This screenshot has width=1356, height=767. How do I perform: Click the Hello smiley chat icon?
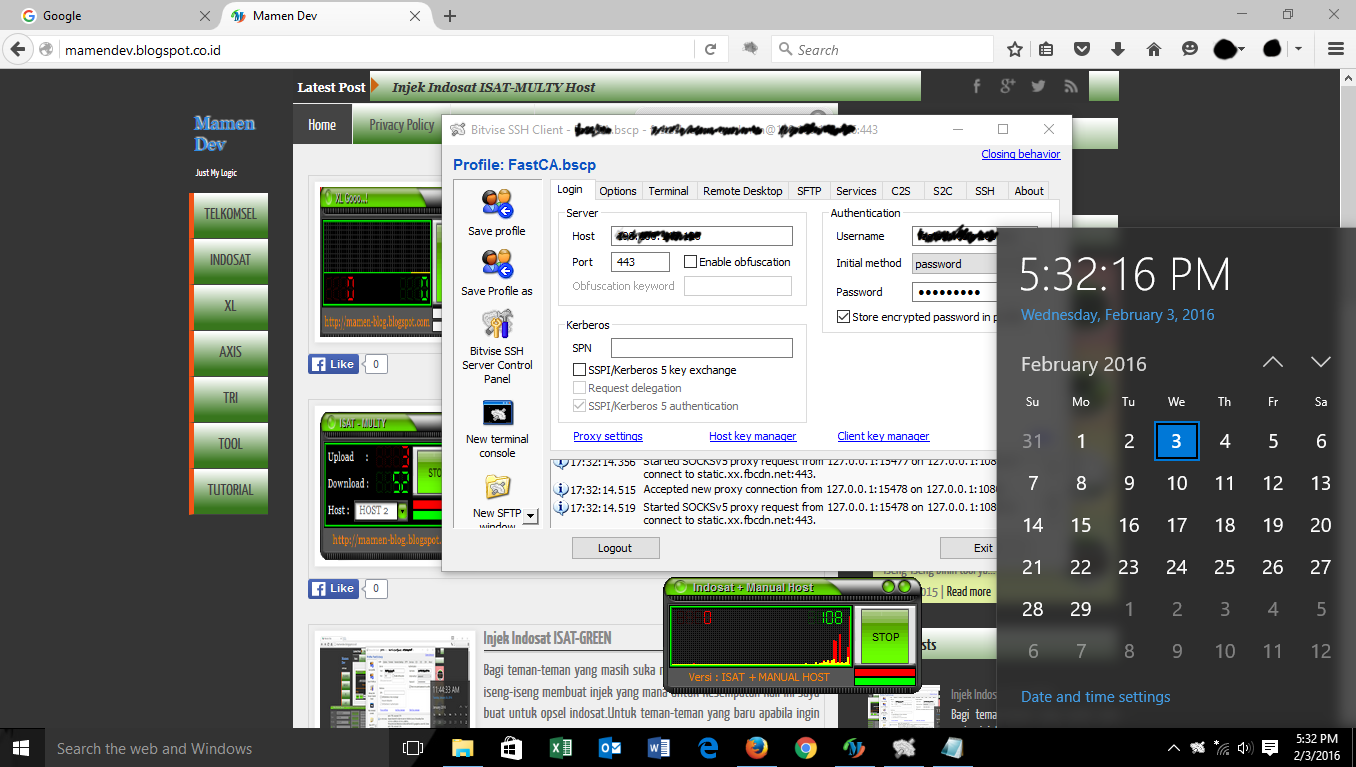click(1189, 49)
